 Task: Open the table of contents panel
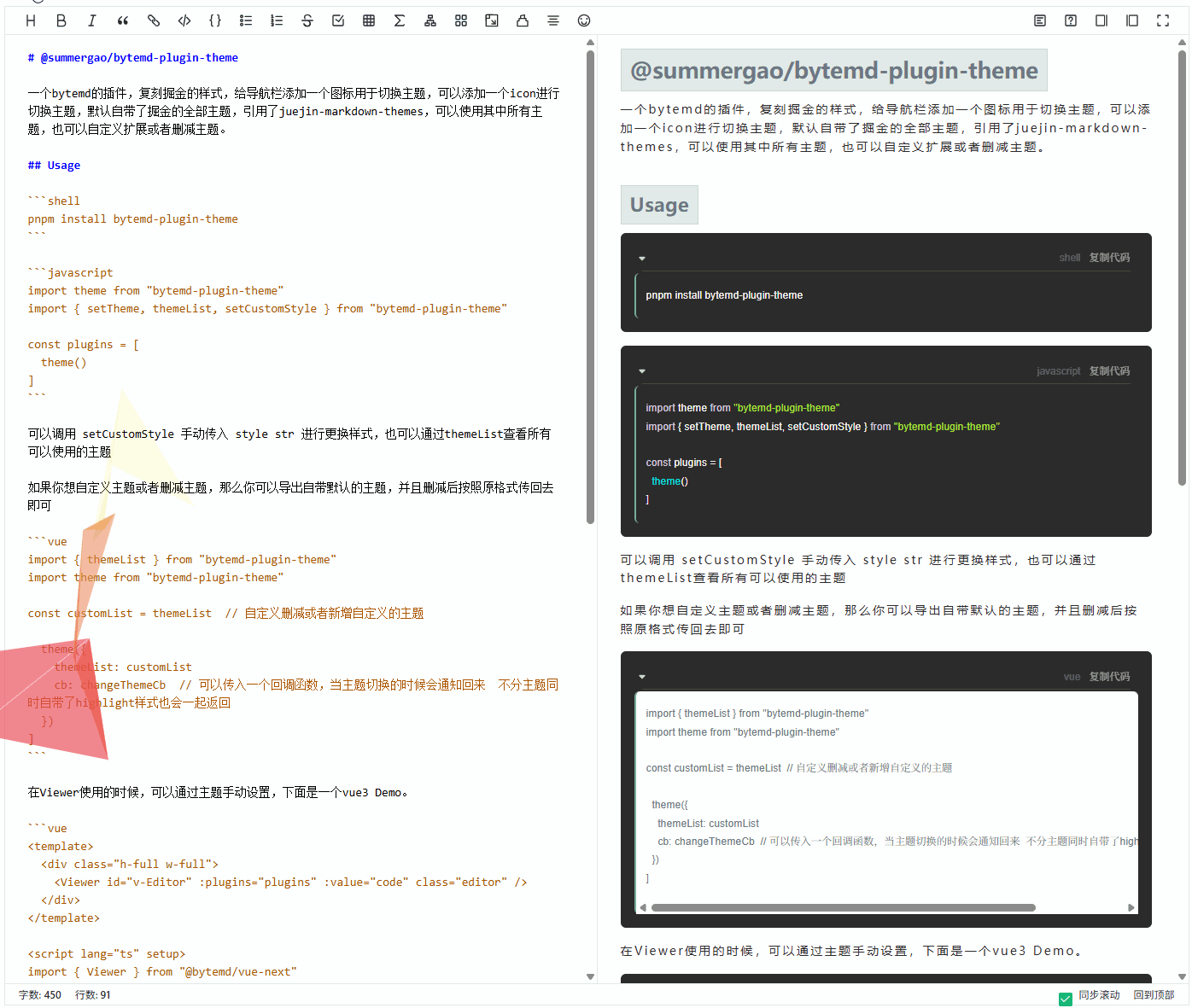pyautogui.click(x=1040, y=20)
